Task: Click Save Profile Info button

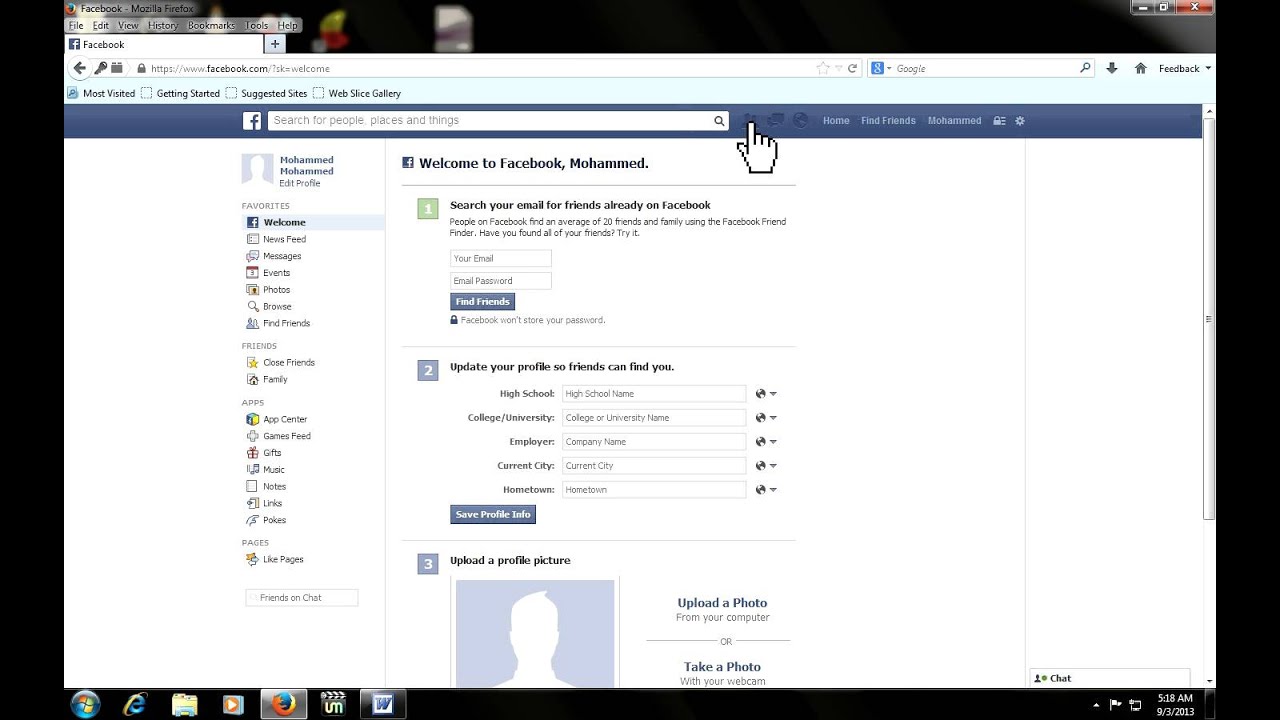Action: 493,514
